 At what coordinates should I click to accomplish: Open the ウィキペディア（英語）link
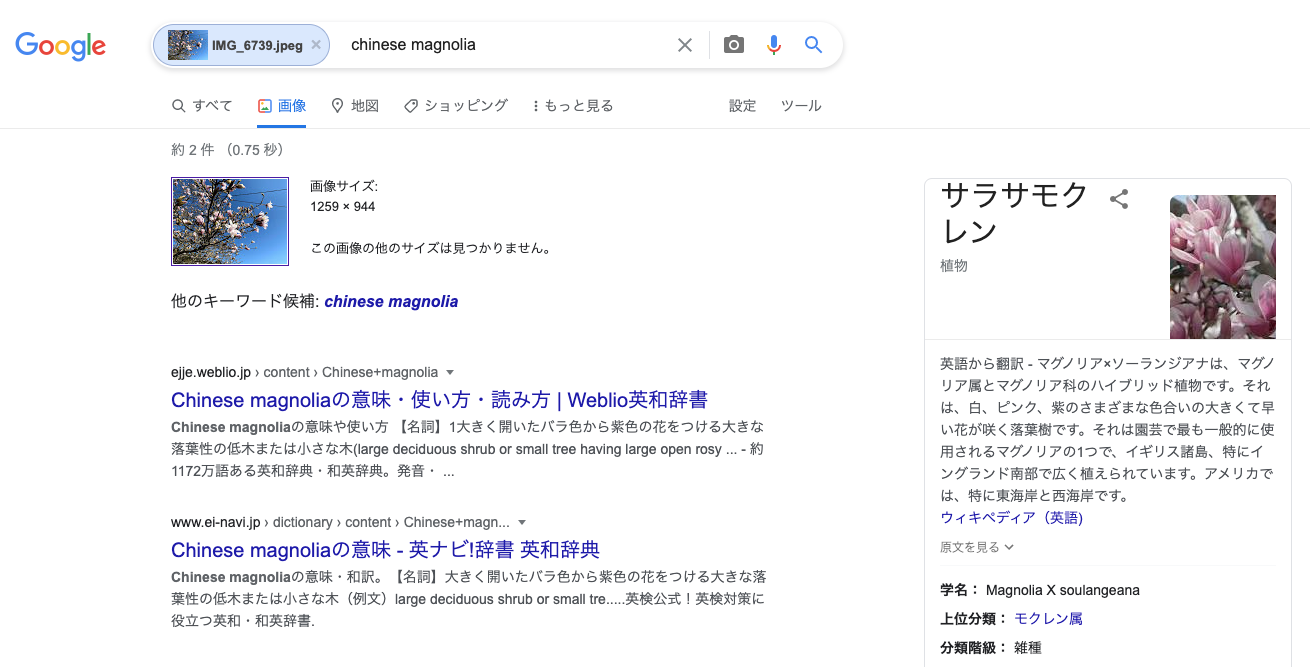pos(1012,518)
